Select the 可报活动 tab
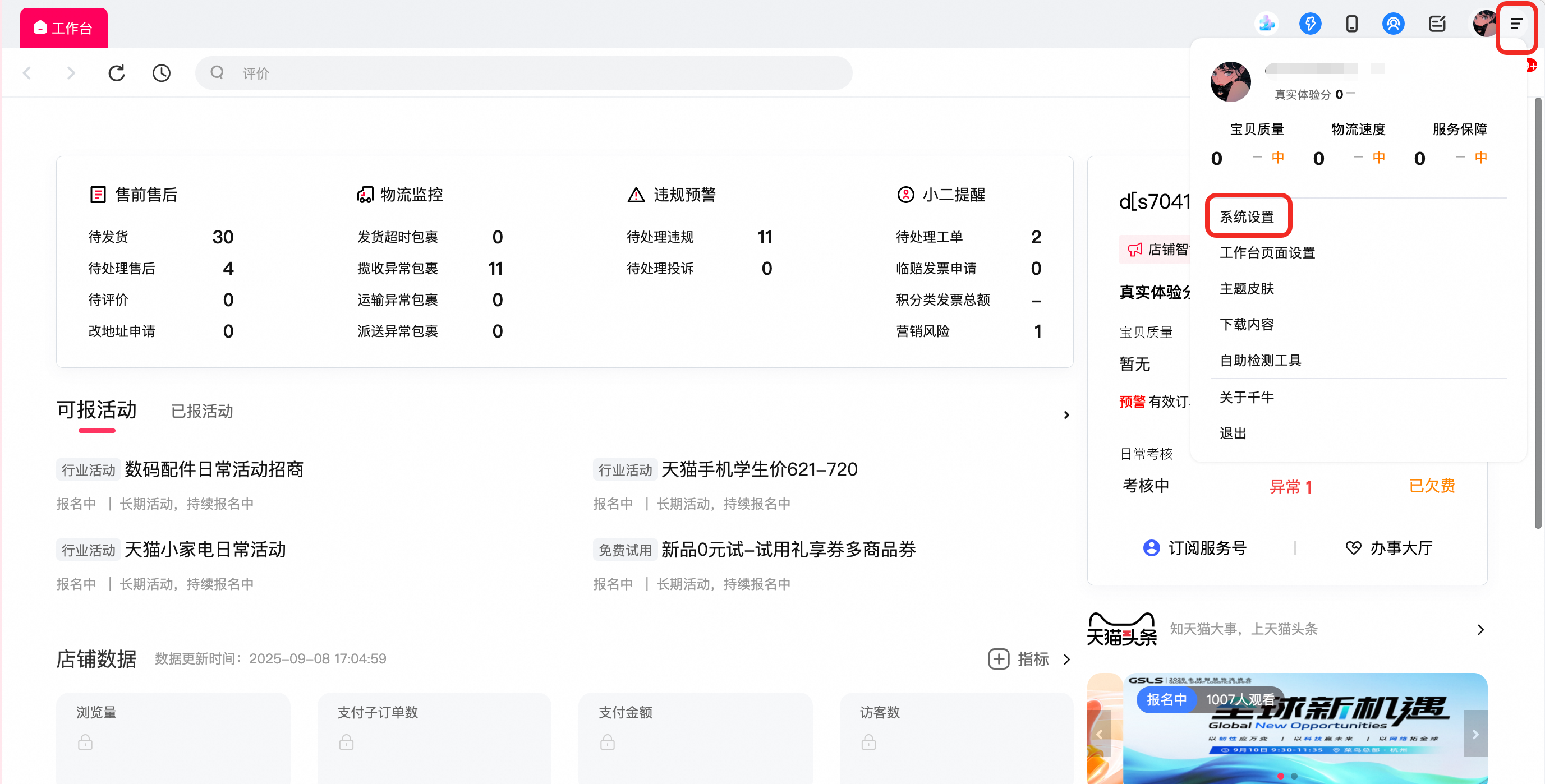The image size is (1545, 784). click(96, 410)
